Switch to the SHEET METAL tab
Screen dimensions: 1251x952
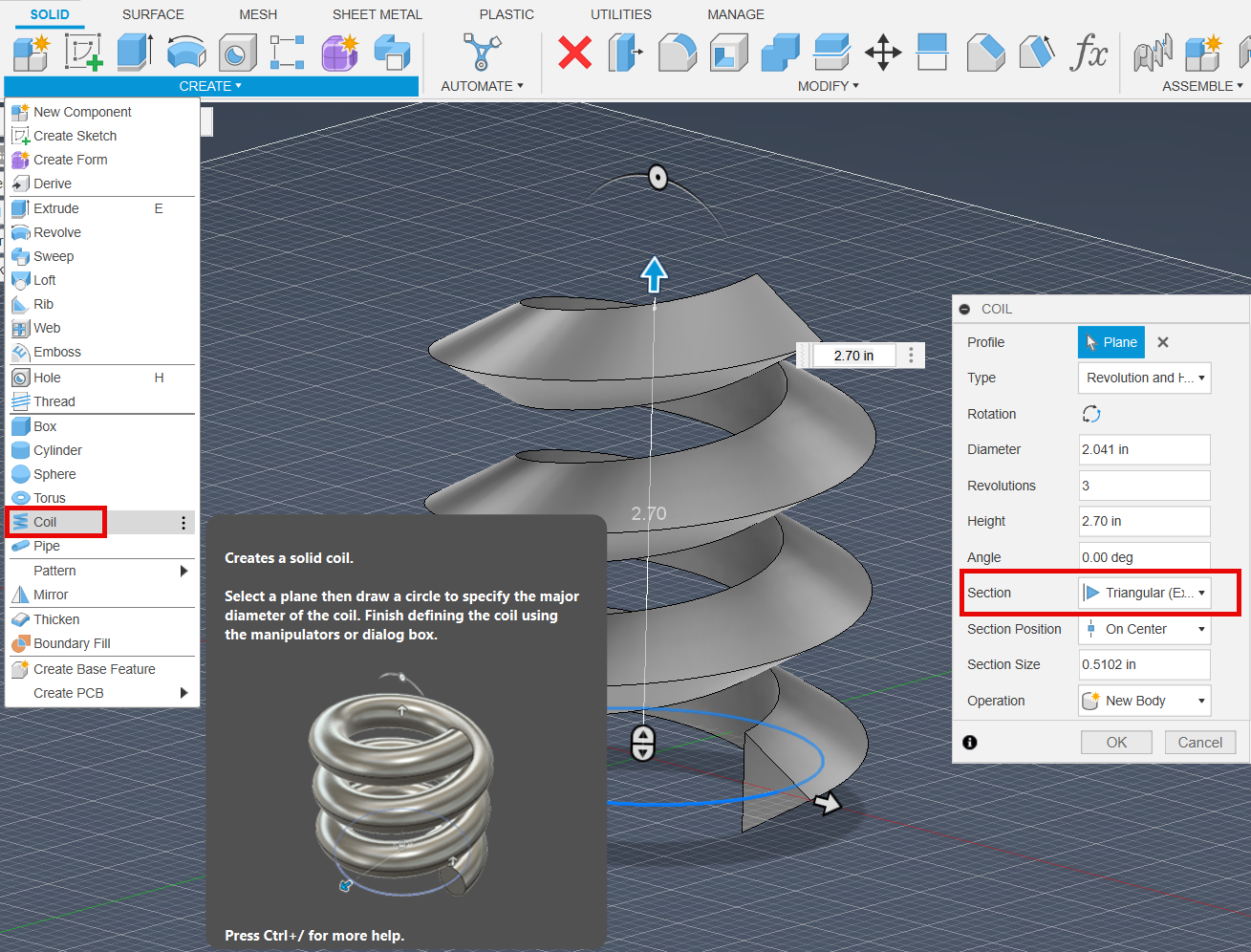377,14
